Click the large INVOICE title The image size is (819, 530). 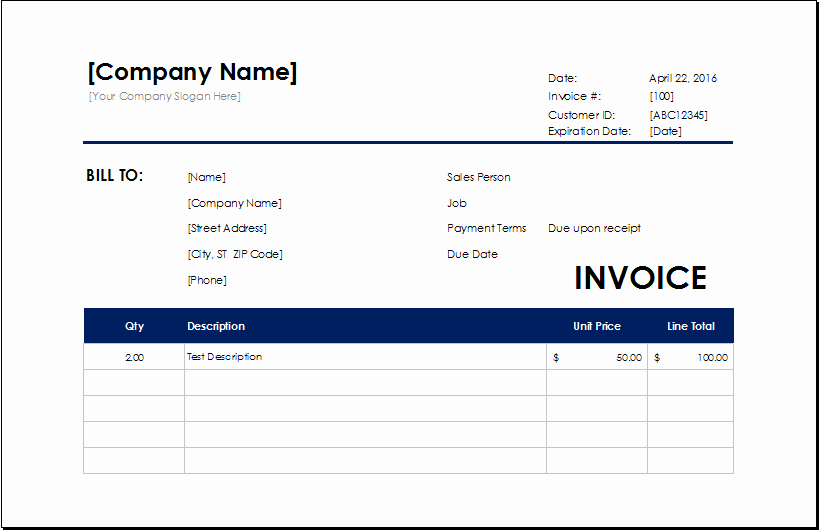[640, 278]
